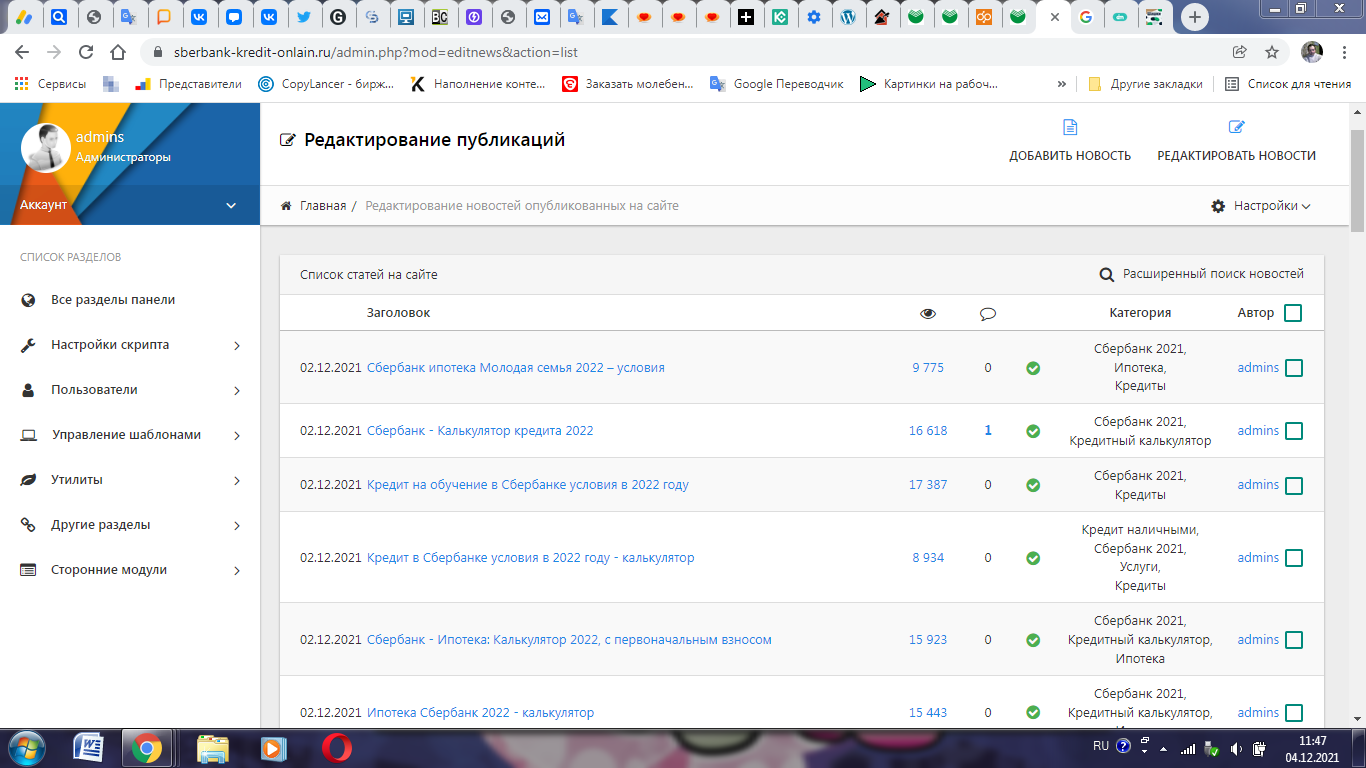The height and width of the screenshot is (768, 1366).
Task: Click the wrench icon for script settings
Action: click(x=29, y=345)
